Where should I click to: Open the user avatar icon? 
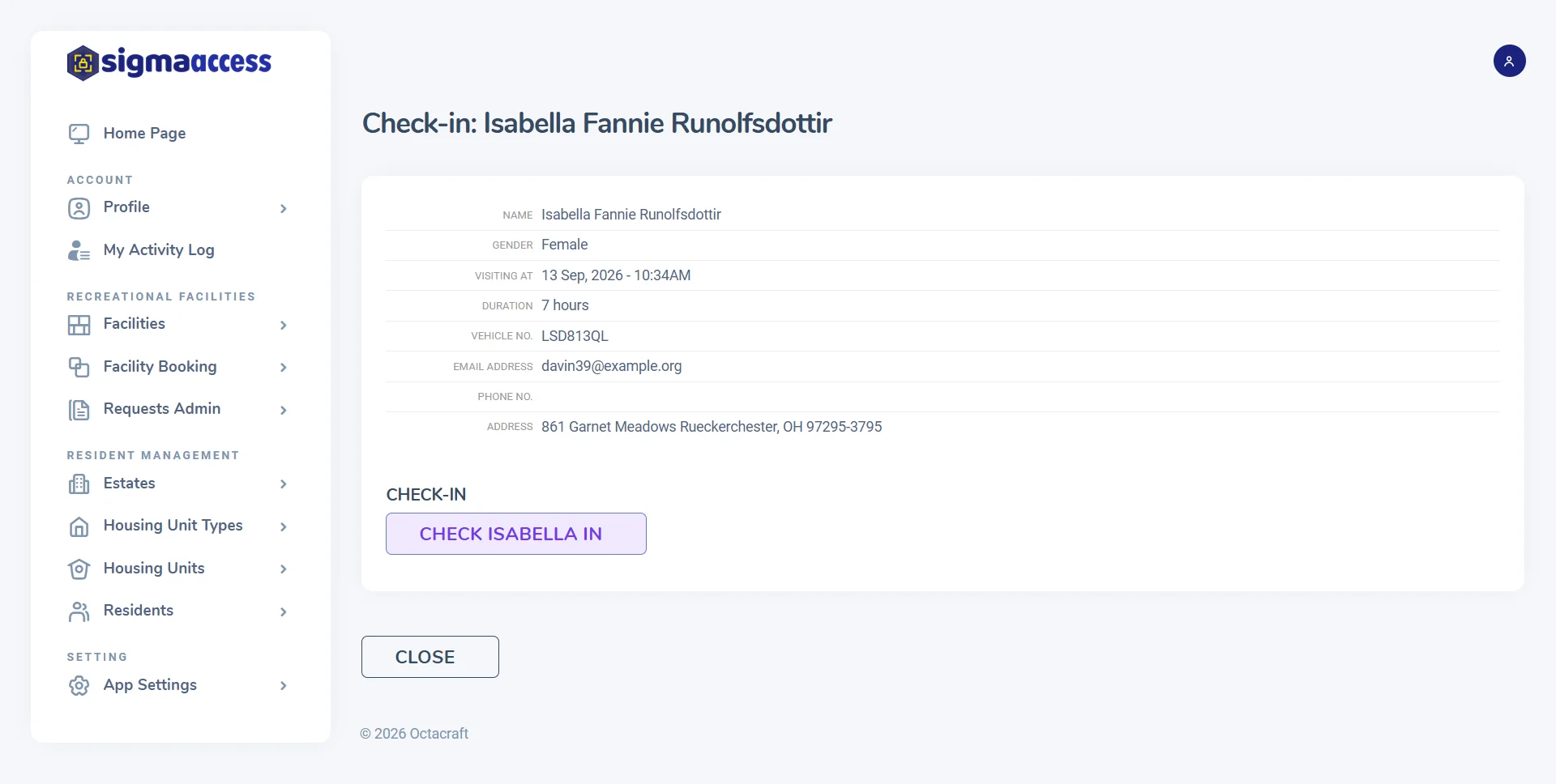tap(1509, 61)
